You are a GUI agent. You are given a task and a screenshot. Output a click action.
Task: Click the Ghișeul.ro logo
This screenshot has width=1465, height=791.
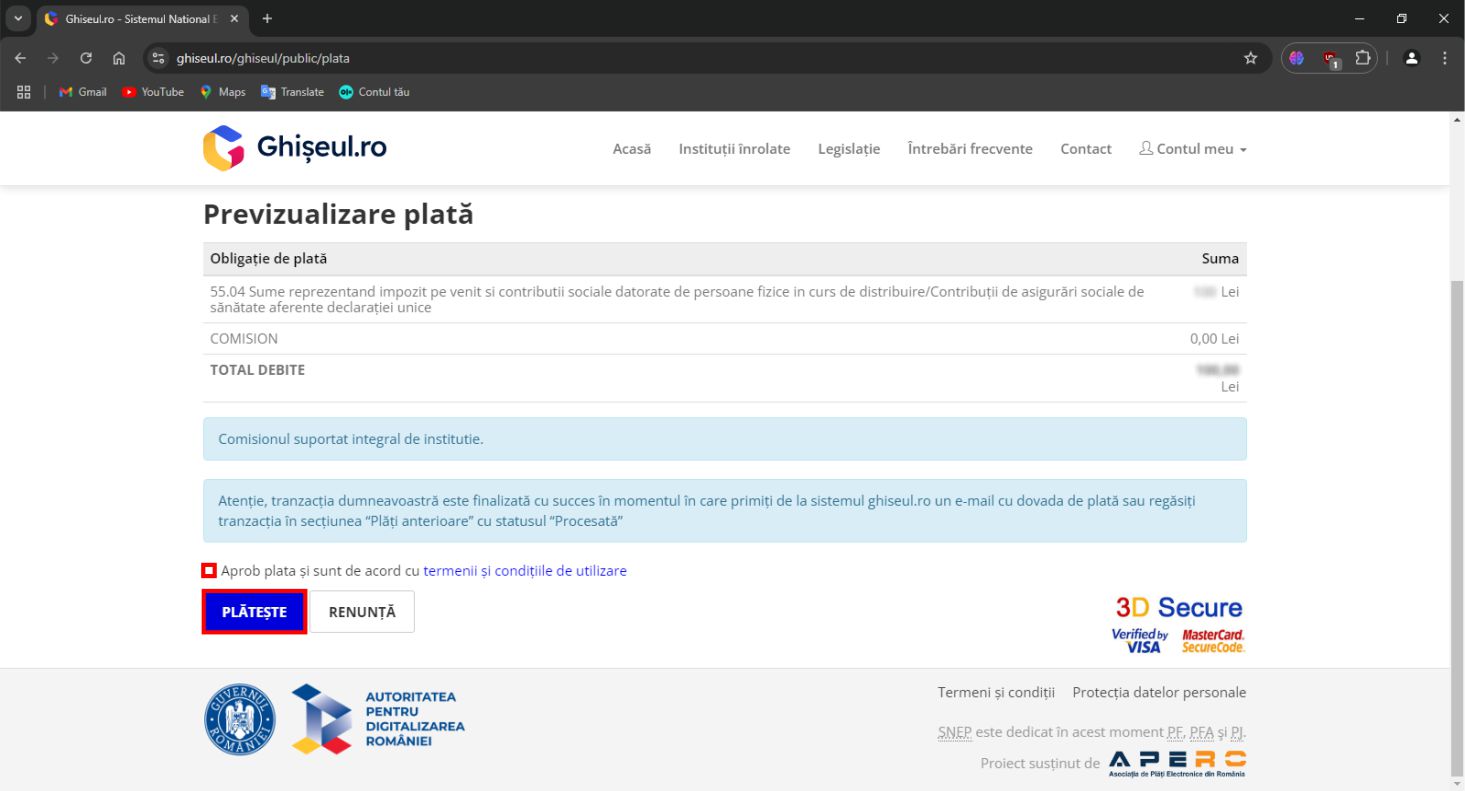pos(294,148)
